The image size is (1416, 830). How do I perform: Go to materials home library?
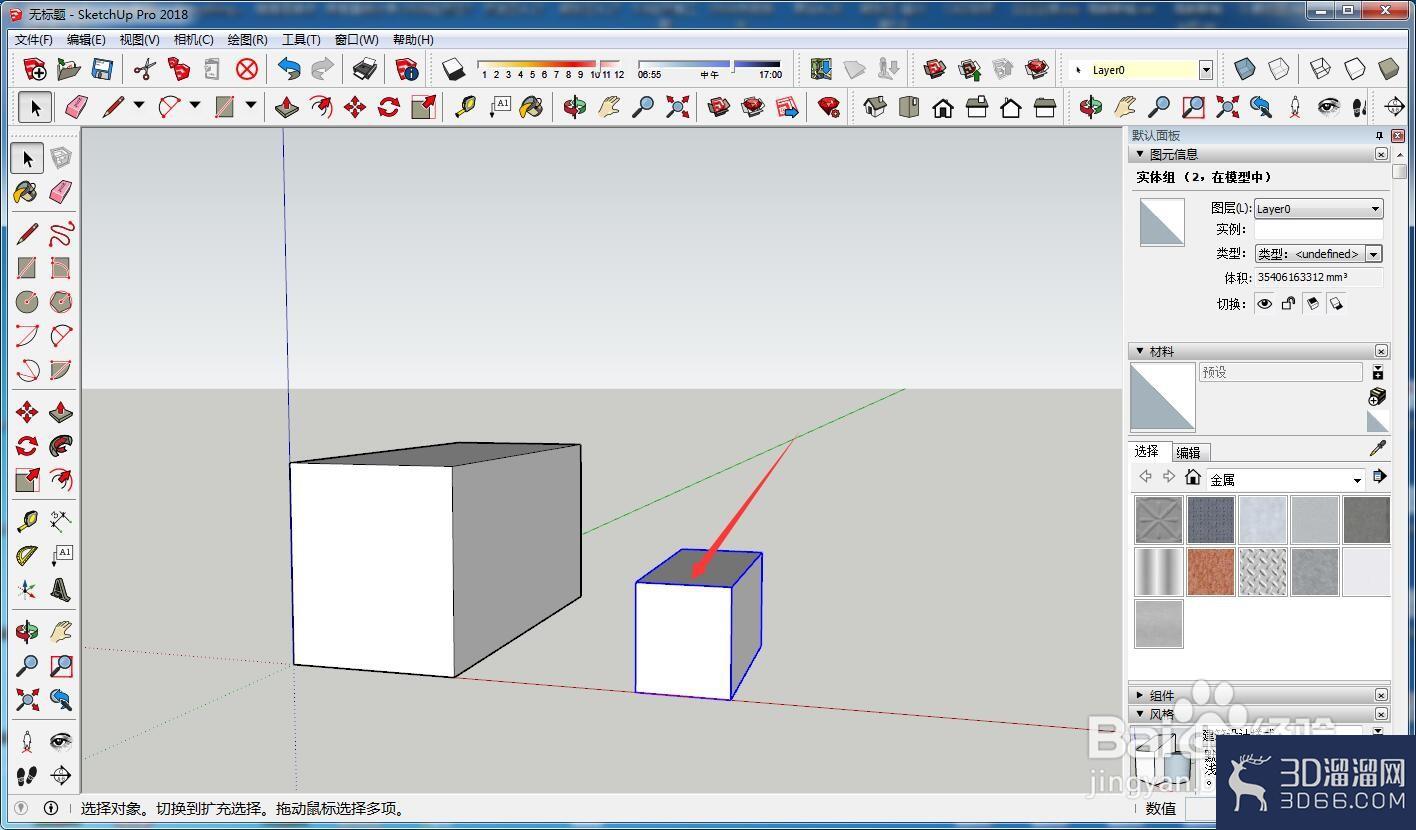(x=1192, y=477)
